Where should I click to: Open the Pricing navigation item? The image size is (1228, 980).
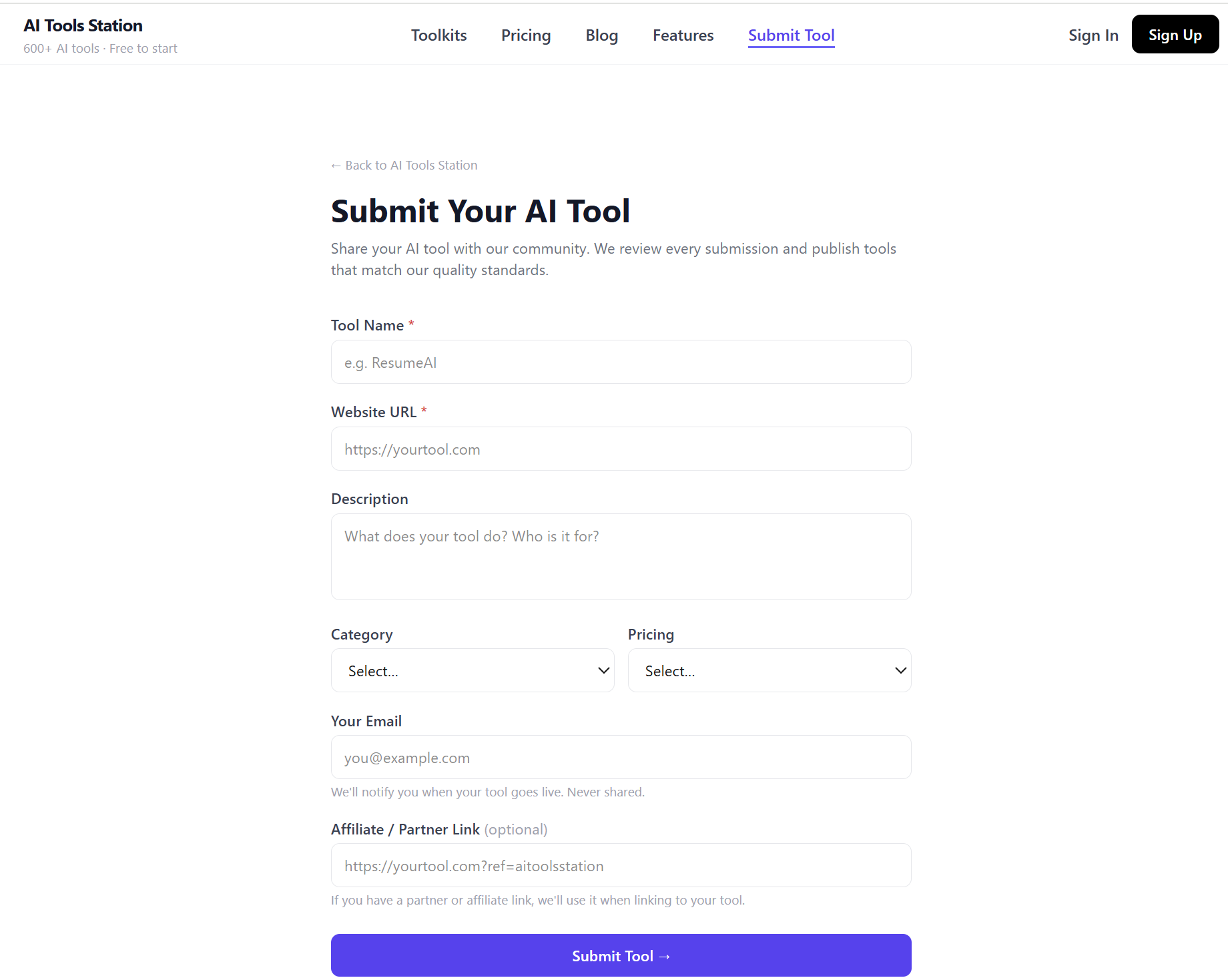[525, 35]
